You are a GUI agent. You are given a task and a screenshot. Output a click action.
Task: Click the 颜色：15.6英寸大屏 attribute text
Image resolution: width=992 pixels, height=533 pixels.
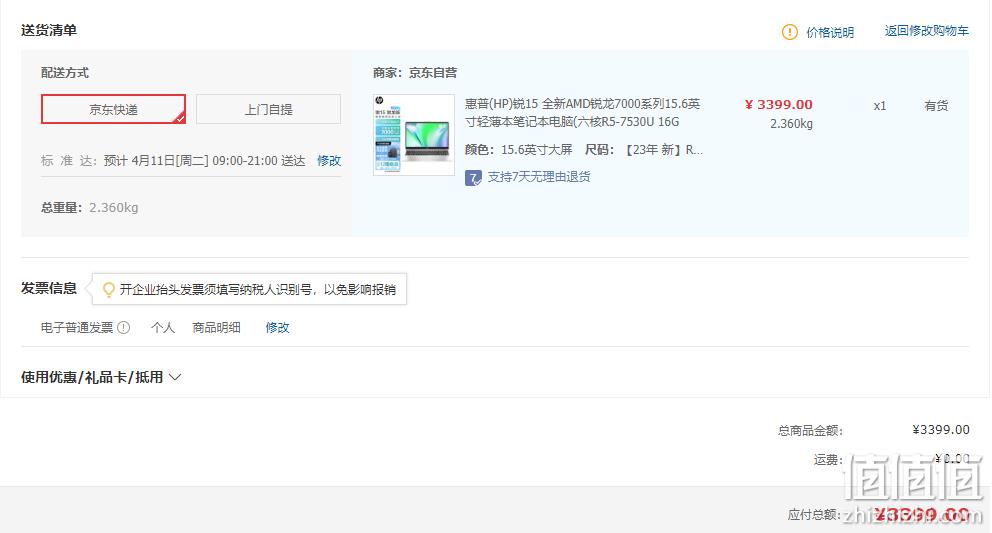click(x=518, y=149)
